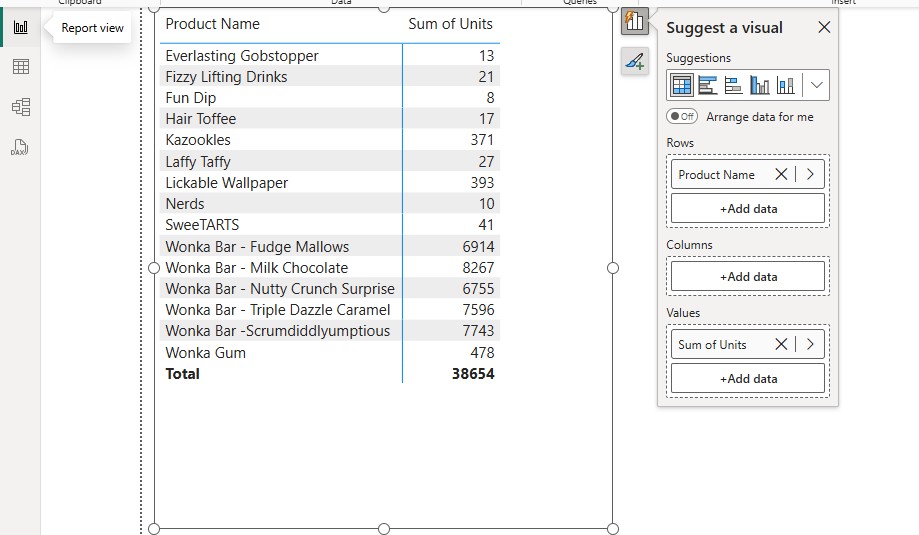The image size is (919, 535).
Task: Close the Suggest a visual pane
Action: click(824, 27)
